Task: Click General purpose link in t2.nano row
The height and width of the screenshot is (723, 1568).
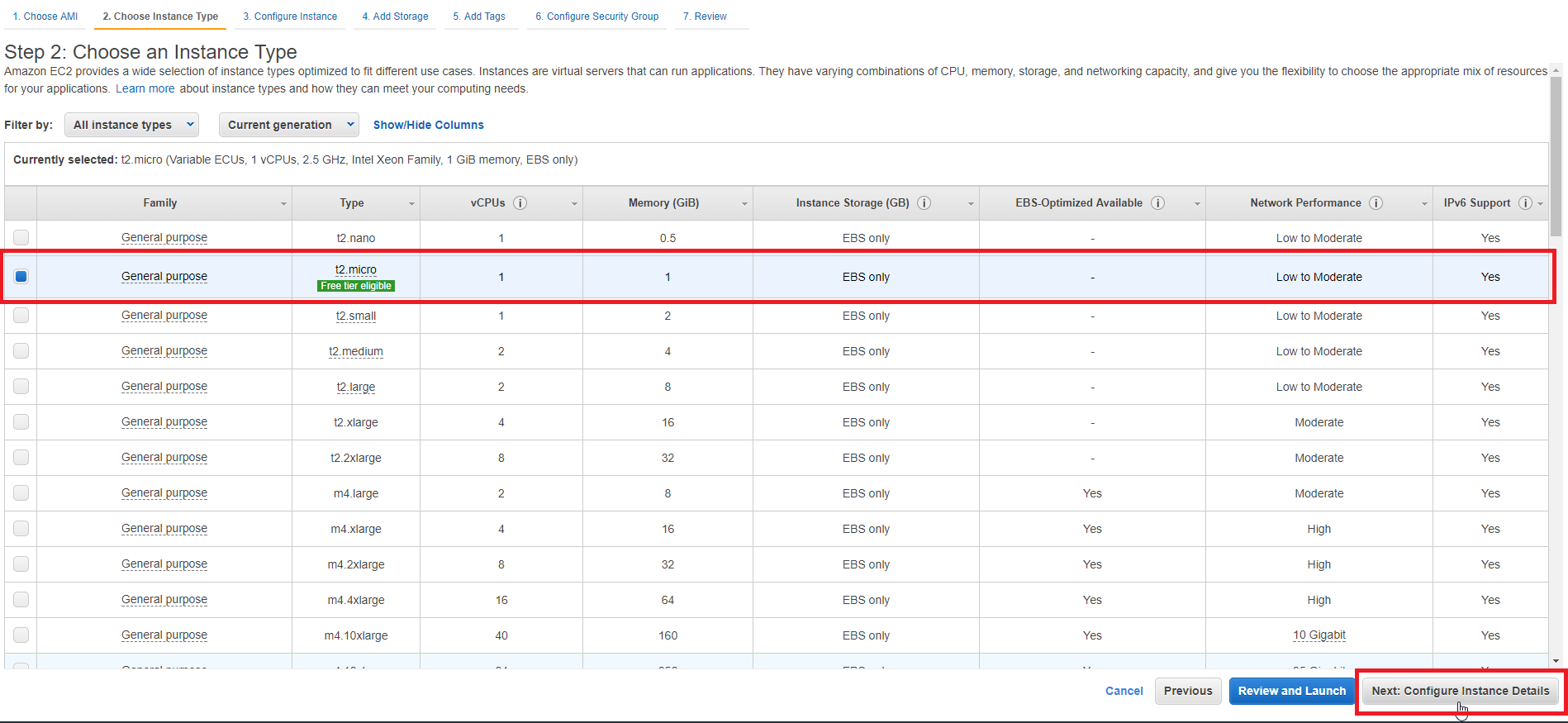Action: click(164, 237)
